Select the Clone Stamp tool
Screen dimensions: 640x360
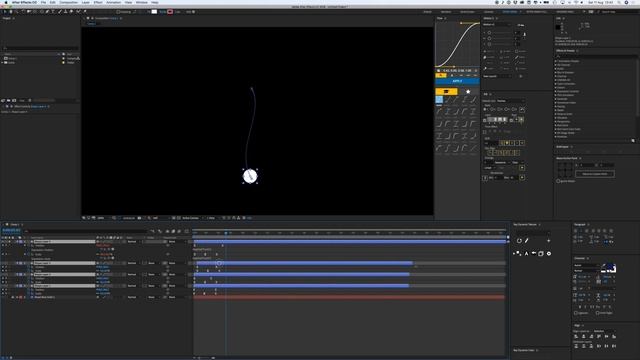point(65,12)
